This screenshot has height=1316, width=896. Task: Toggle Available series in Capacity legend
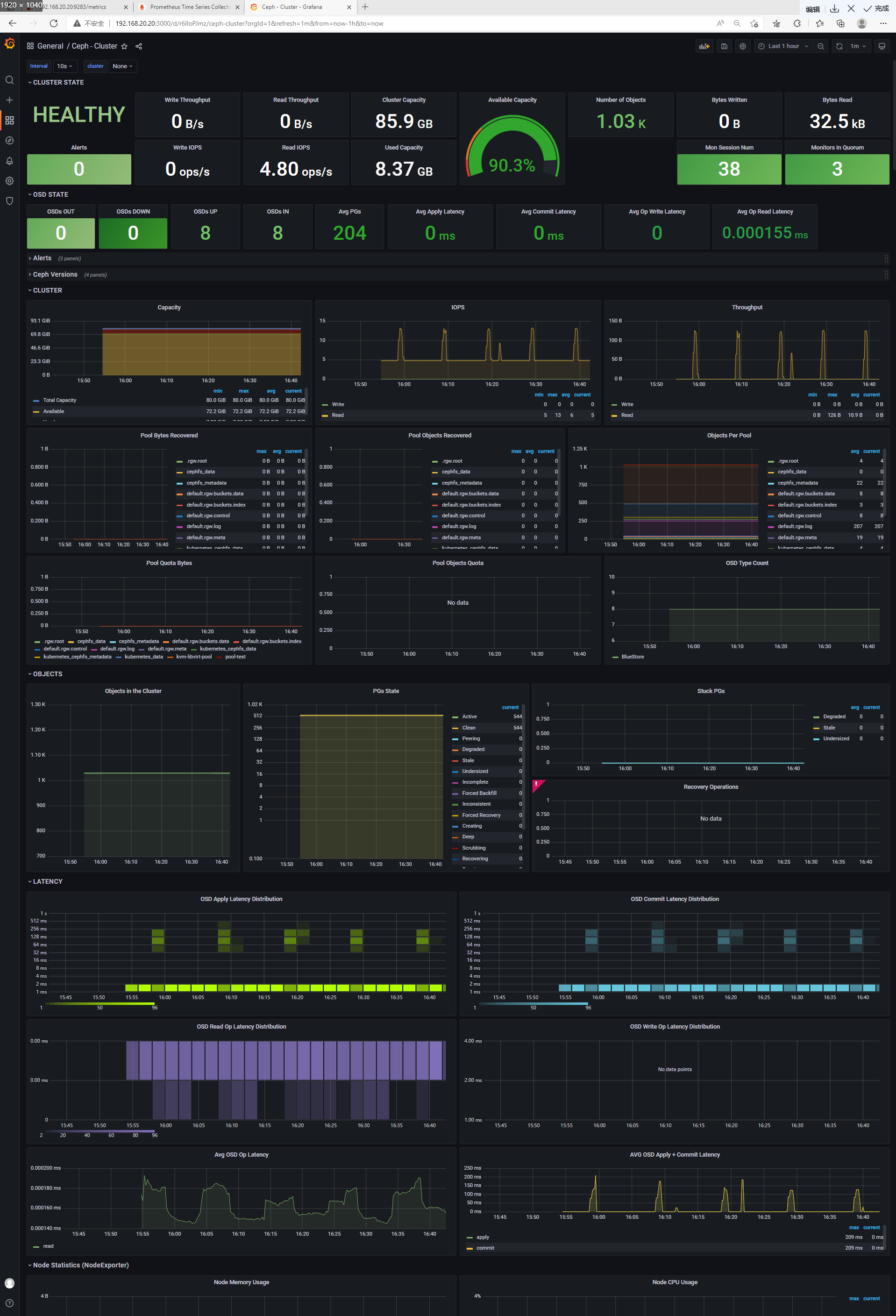[53, 412]
